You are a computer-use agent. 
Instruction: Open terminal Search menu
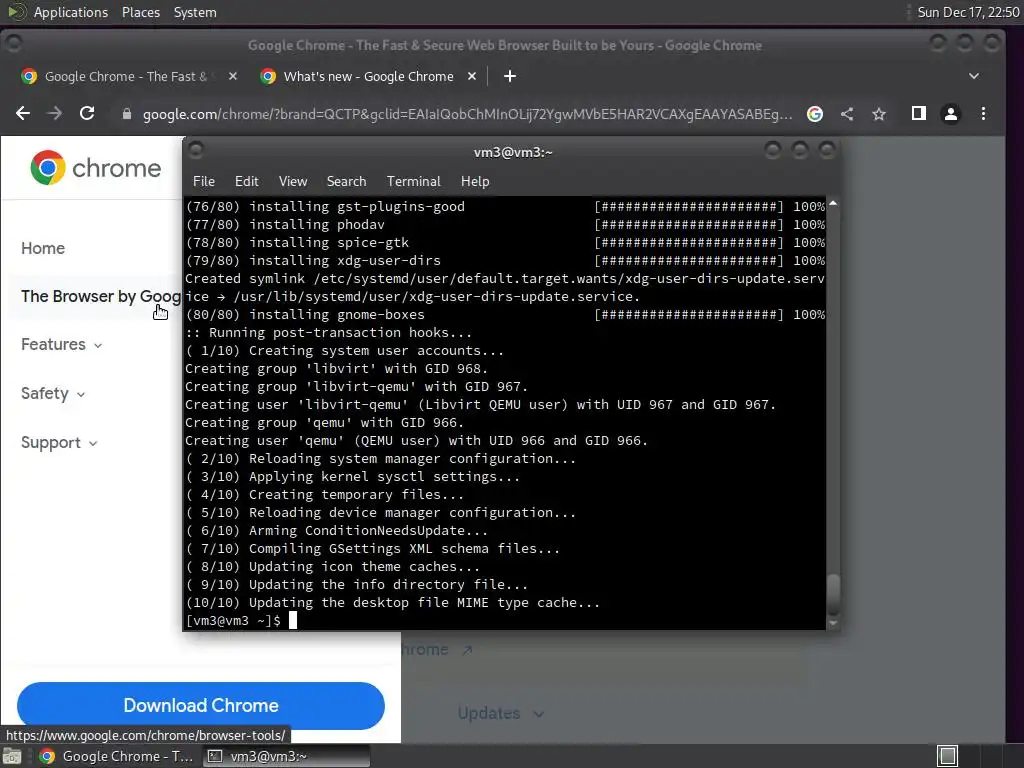tap(347, 182)
